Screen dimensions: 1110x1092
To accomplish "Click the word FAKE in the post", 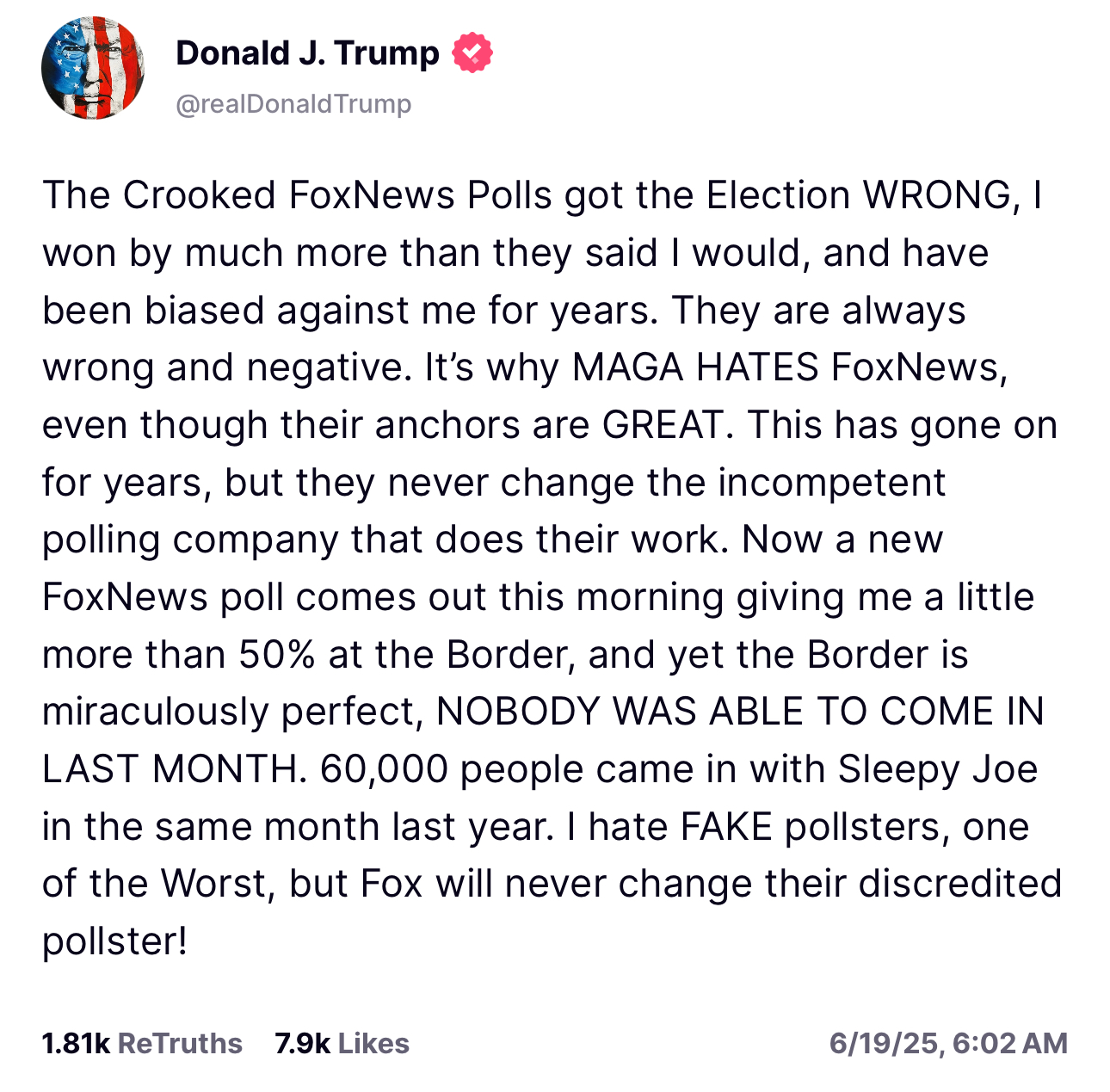I will click(x=726, y=827).
